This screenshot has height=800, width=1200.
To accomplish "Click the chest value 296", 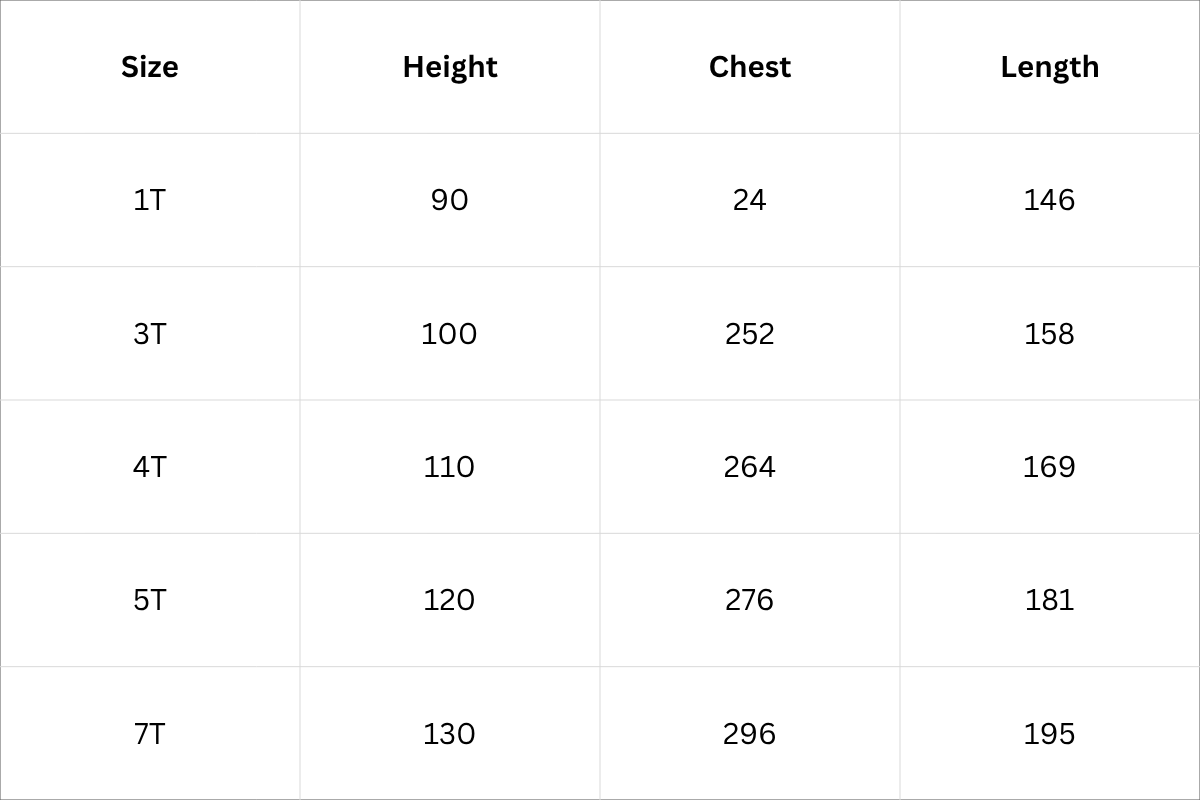I will 750,734.
